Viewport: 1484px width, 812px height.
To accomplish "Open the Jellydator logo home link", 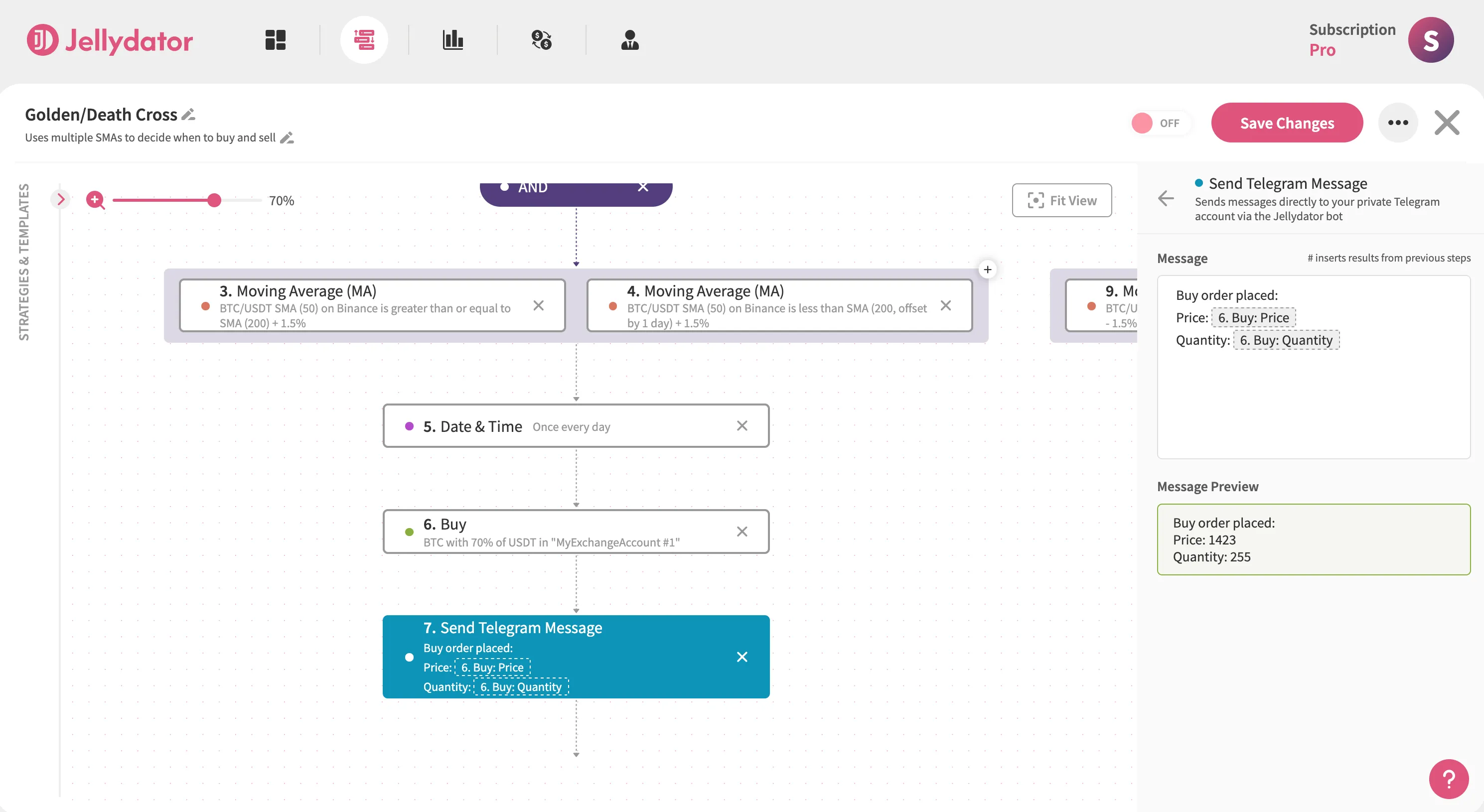I will click(x=110, y=40).
